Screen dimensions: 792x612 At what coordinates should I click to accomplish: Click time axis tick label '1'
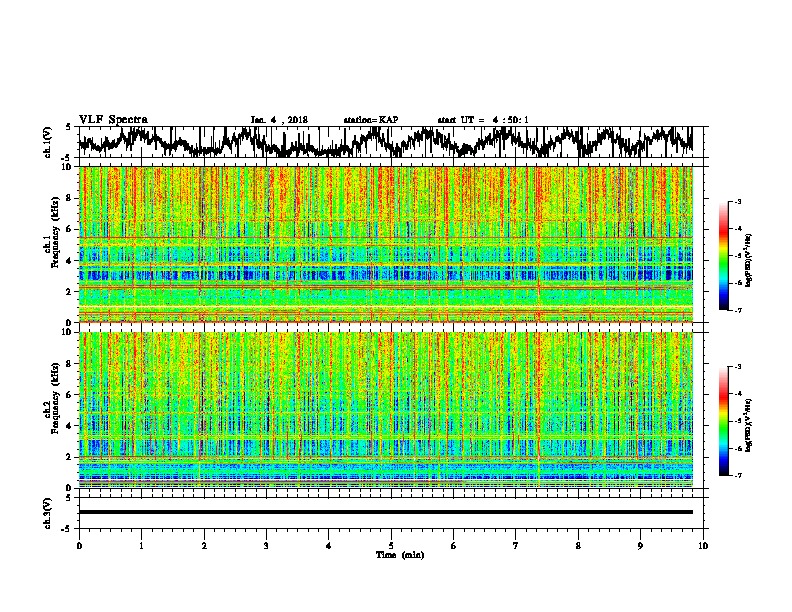point(141,546)
